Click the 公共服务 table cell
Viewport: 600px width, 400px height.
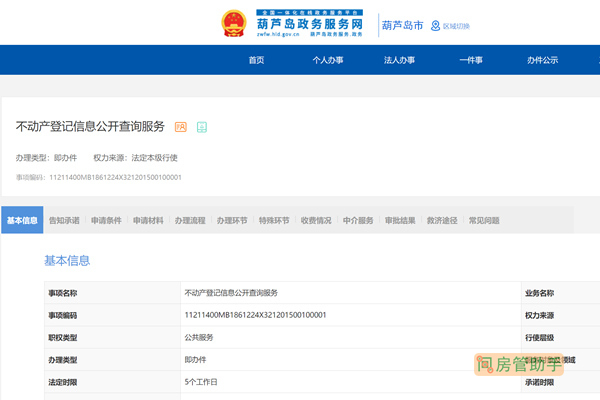tap(199, 337)
